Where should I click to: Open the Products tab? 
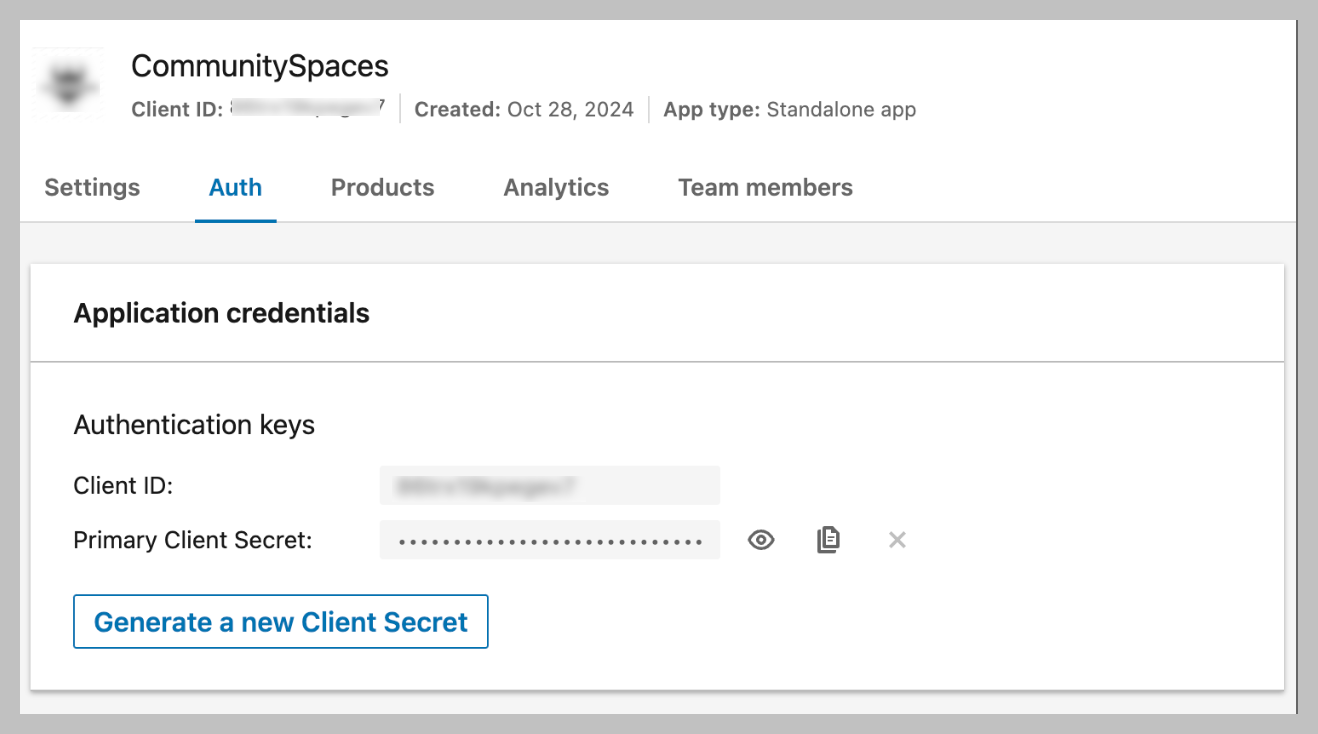click(x=382, y=188)
